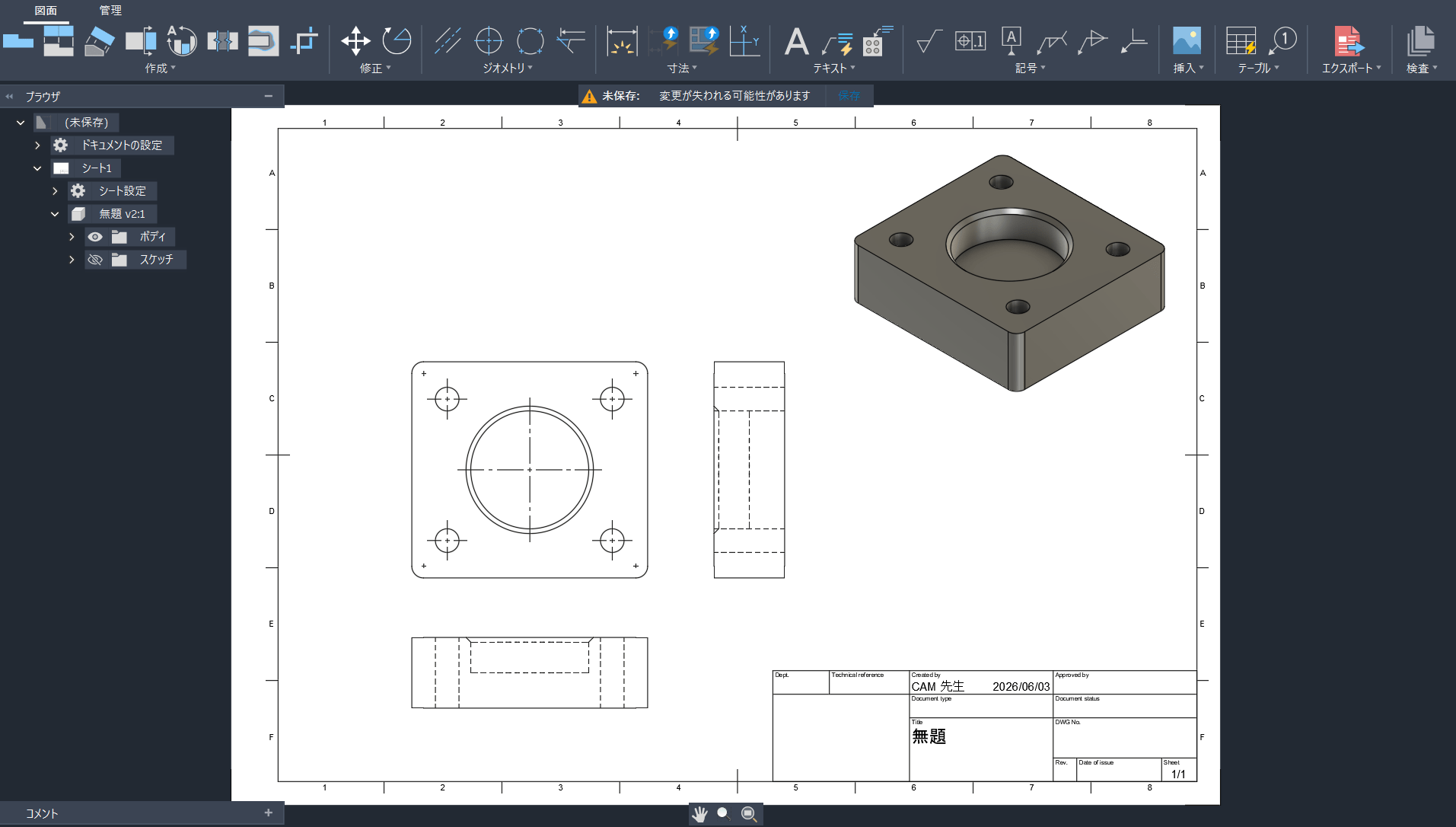Open the 挿入 dropdown menu
This screenshot has height=827, width=1456.
click(1188, 68)
